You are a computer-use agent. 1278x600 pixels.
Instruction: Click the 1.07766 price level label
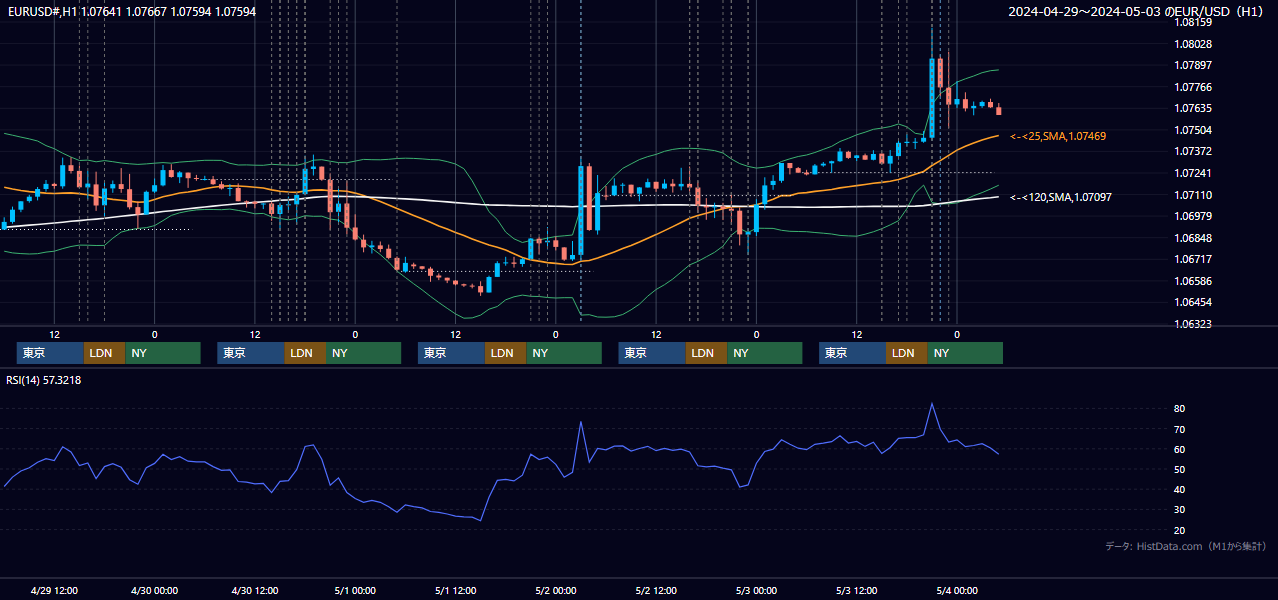tap(1193, 87)
